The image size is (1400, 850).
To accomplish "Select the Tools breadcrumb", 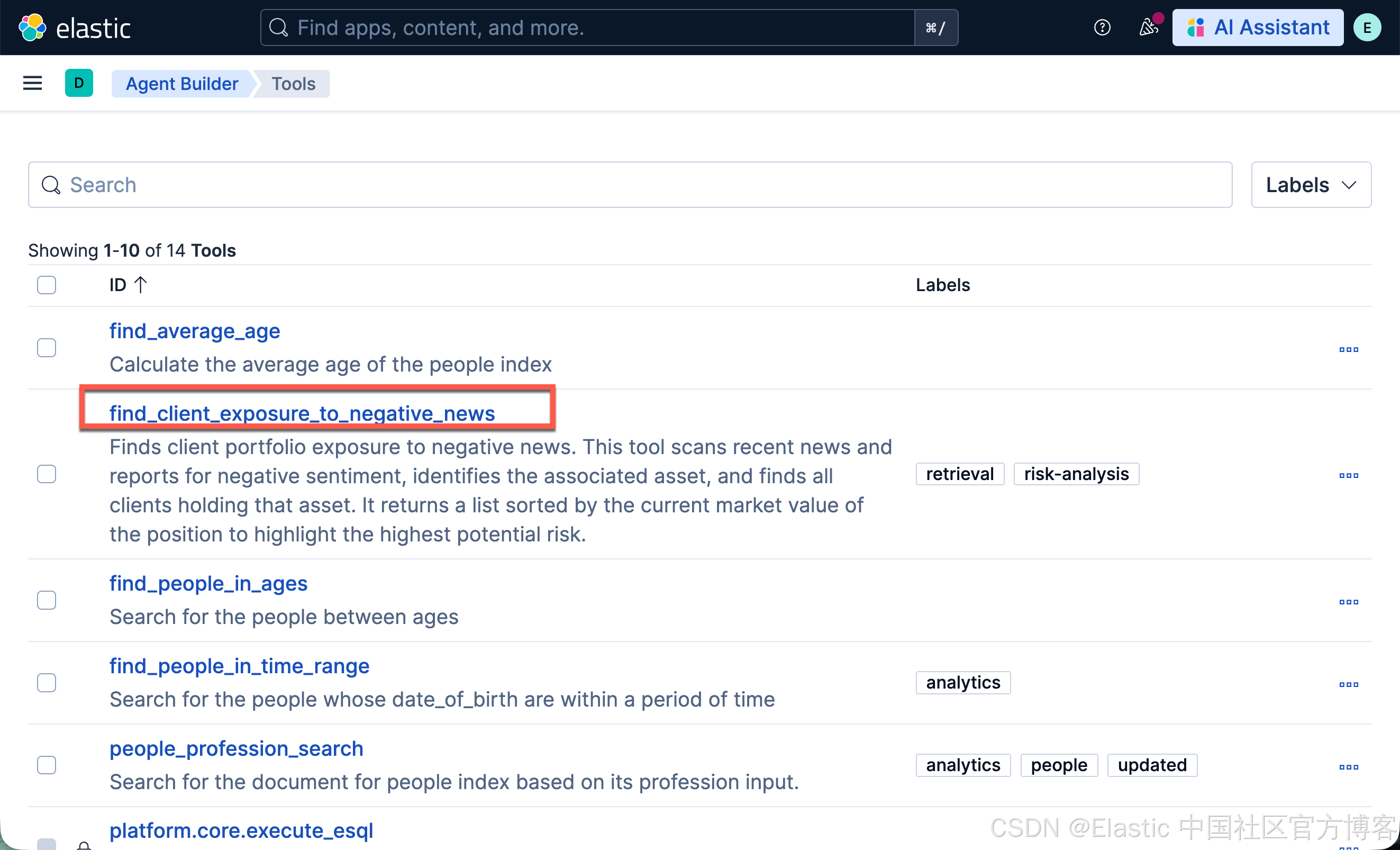I will point(293,84).
